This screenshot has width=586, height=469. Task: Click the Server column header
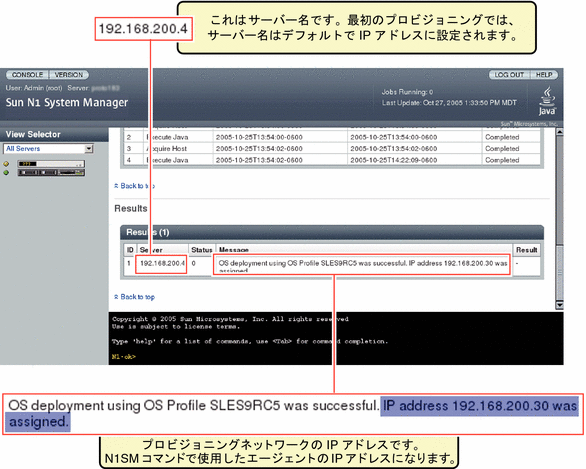(162, 249)
